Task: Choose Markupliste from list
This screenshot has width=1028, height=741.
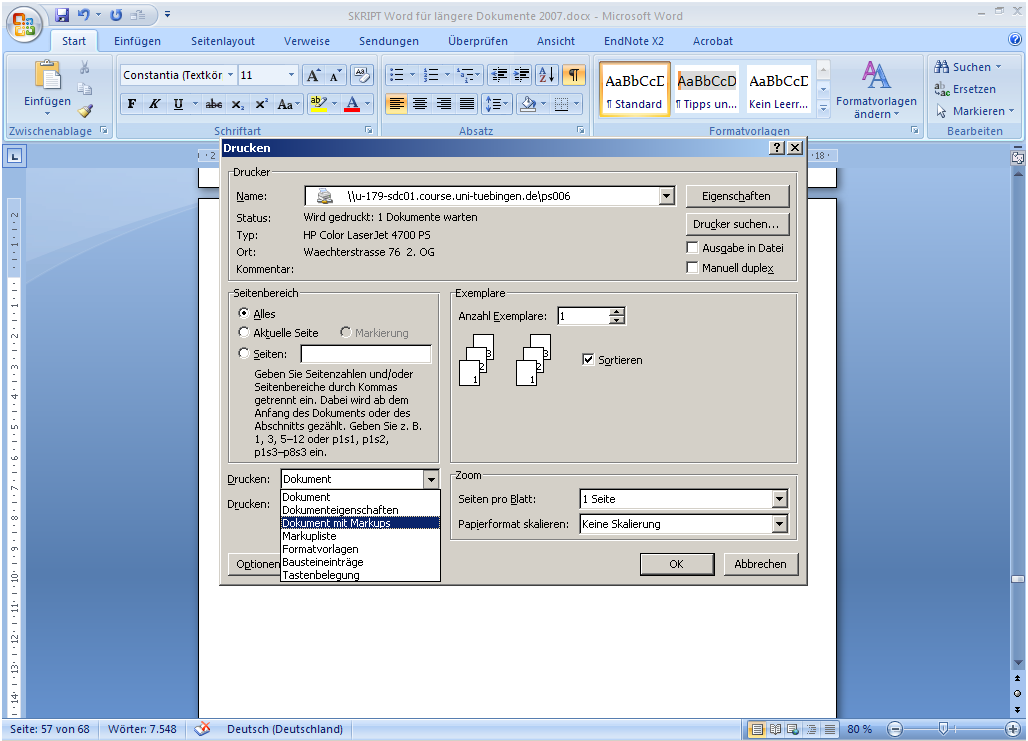Action: click(360, 536)
